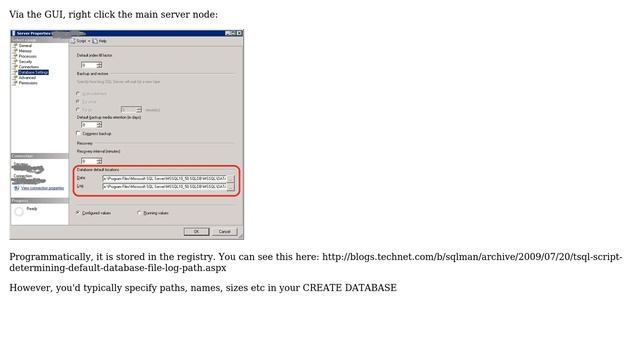Select the General page in Server Properties
Screen dimensions: 640x360
pos(25,46)
